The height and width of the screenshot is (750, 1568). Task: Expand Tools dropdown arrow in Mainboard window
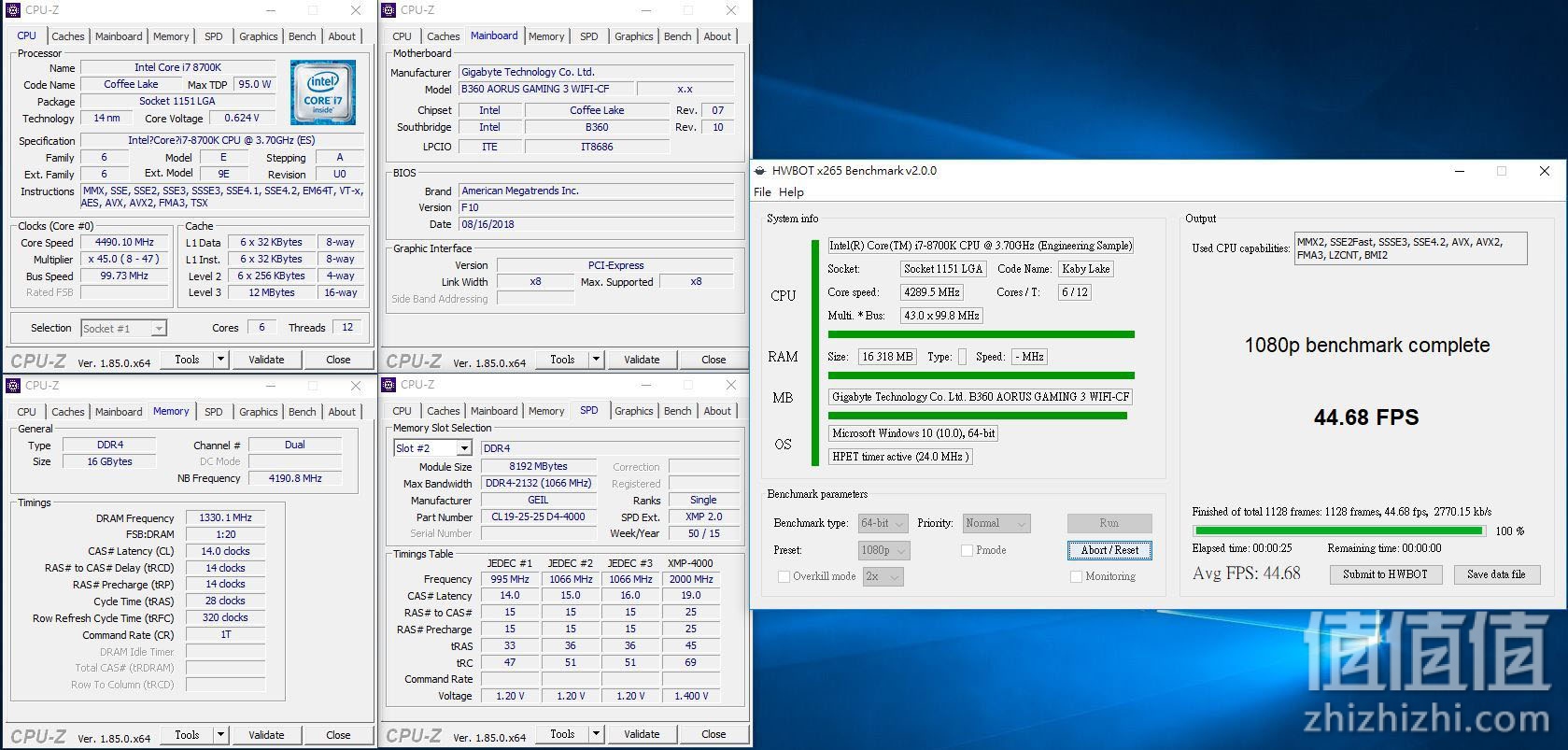tap(597, 360)
